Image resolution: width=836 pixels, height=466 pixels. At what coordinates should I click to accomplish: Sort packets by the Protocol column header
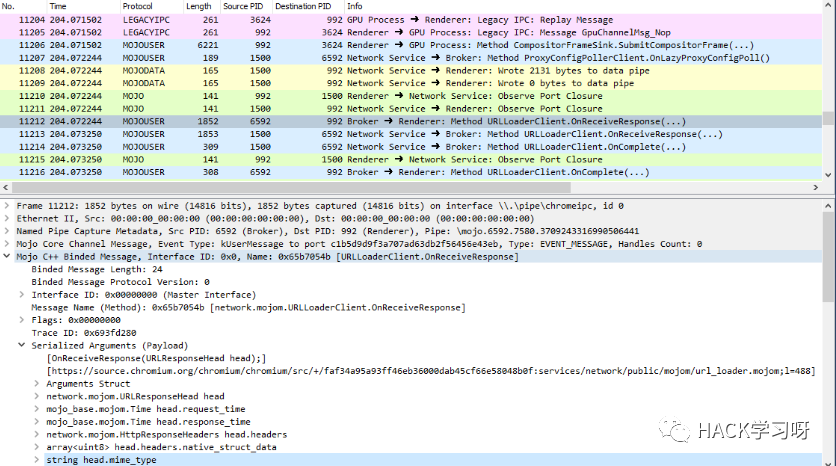click(151, 6)
